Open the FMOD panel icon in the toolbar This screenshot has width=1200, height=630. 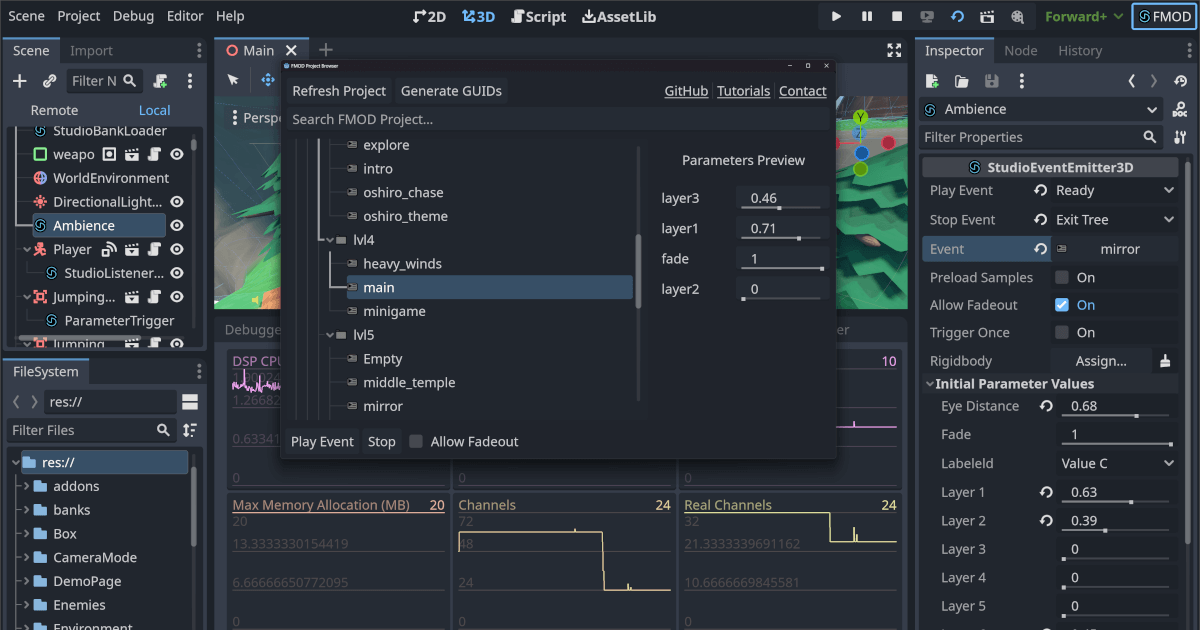[x=1163, y=16]
